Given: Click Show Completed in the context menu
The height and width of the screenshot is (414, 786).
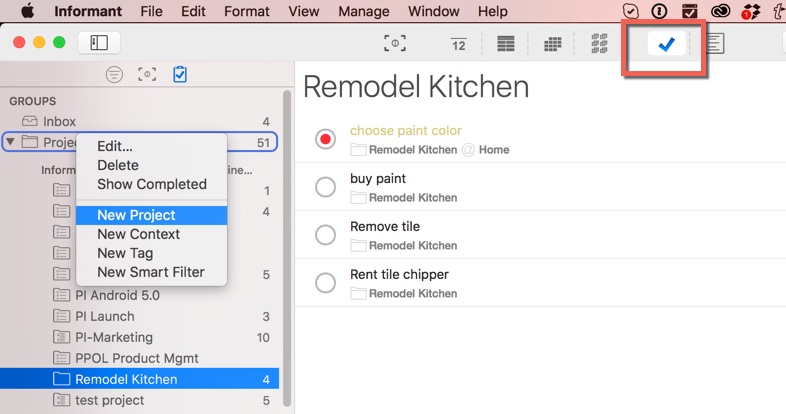Looking at the screenshot, I should pos(151,184).
